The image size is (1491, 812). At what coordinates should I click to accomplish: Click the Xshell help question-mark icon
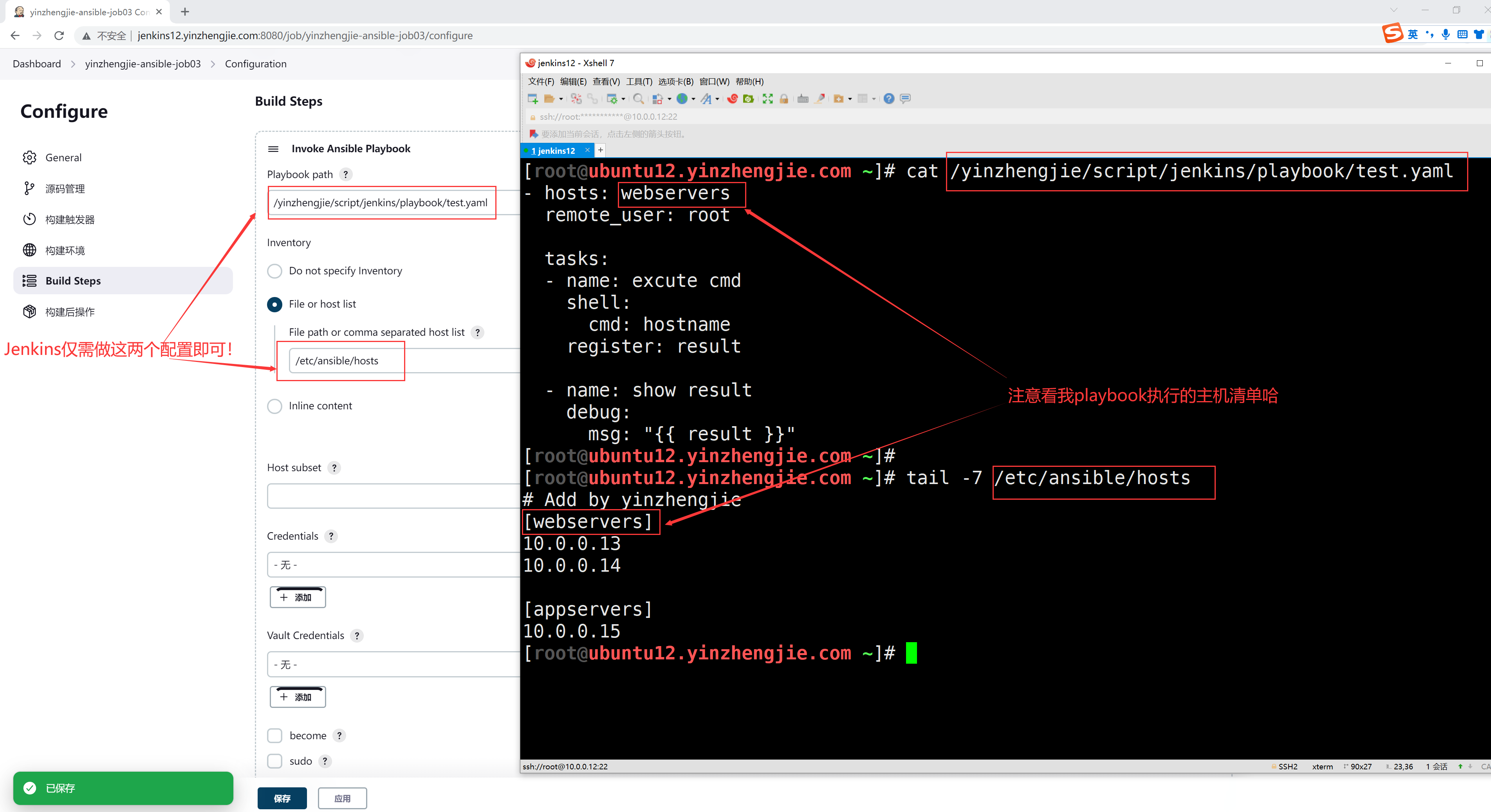pyautogui.click(x=888, y=99)
